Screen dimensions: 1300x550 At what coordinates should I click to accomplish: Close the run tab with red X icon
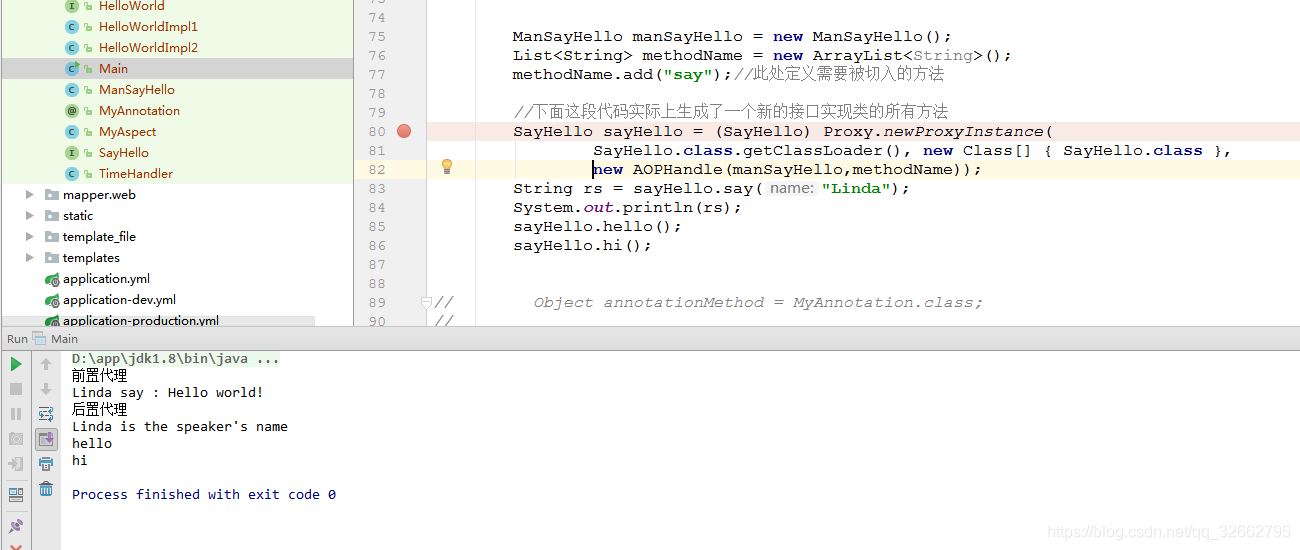(16, 546)
